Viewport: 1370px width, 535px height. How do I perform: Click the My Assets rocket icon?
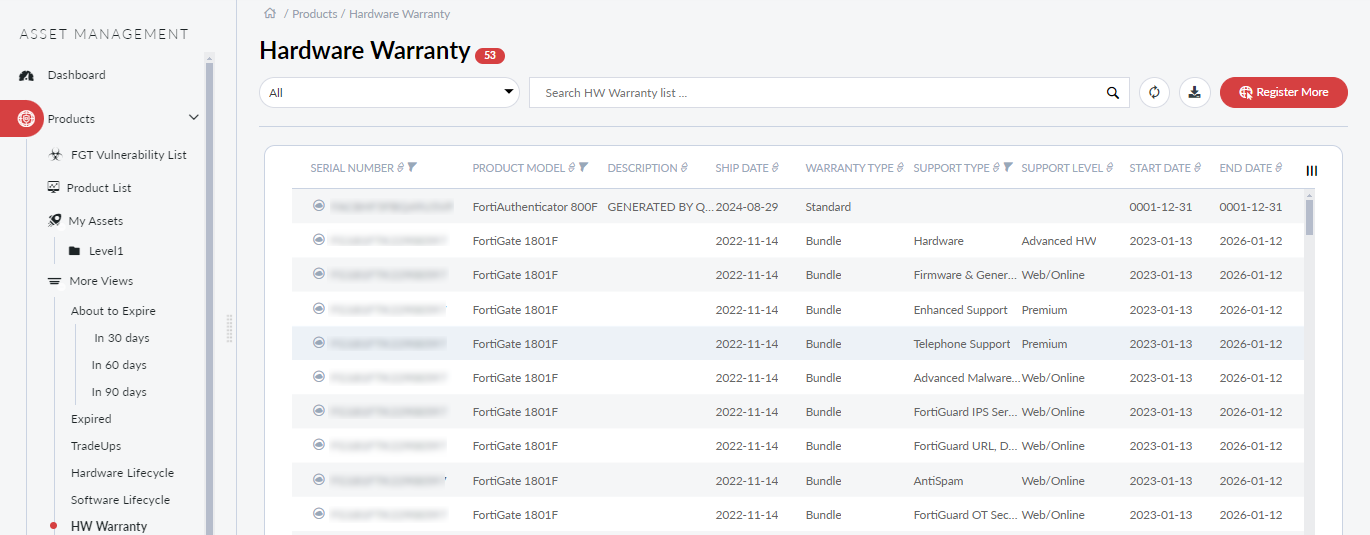coord(54,220)
